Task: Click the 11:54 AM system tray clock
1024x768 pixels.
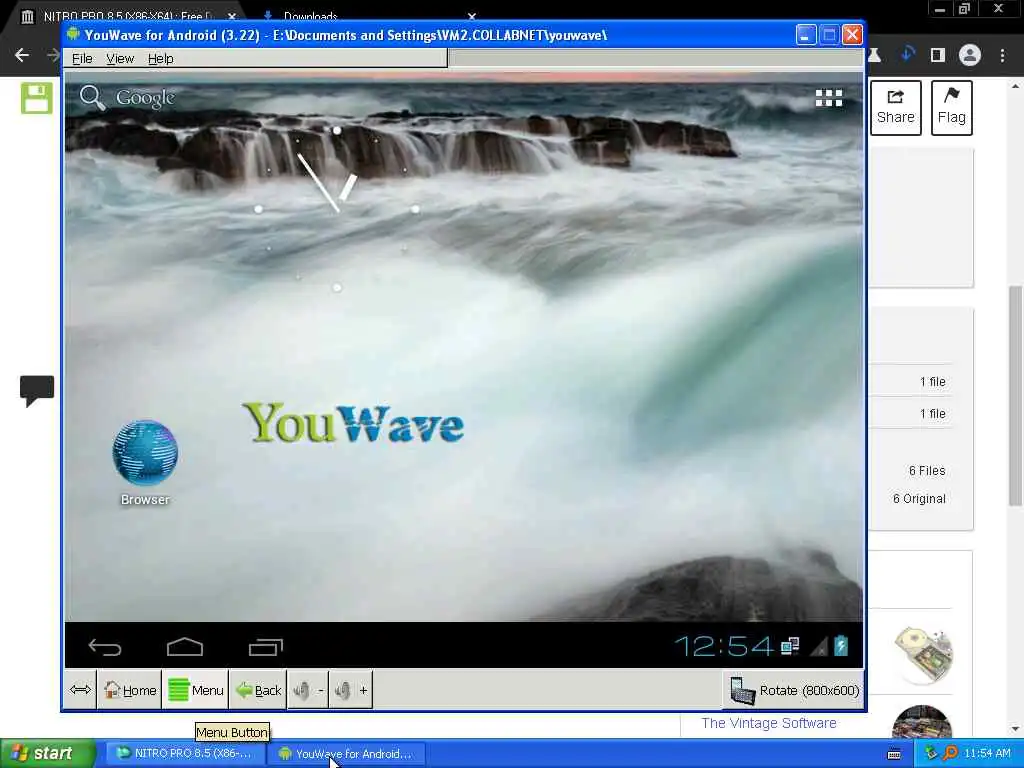Action: [x=987, y=753]
